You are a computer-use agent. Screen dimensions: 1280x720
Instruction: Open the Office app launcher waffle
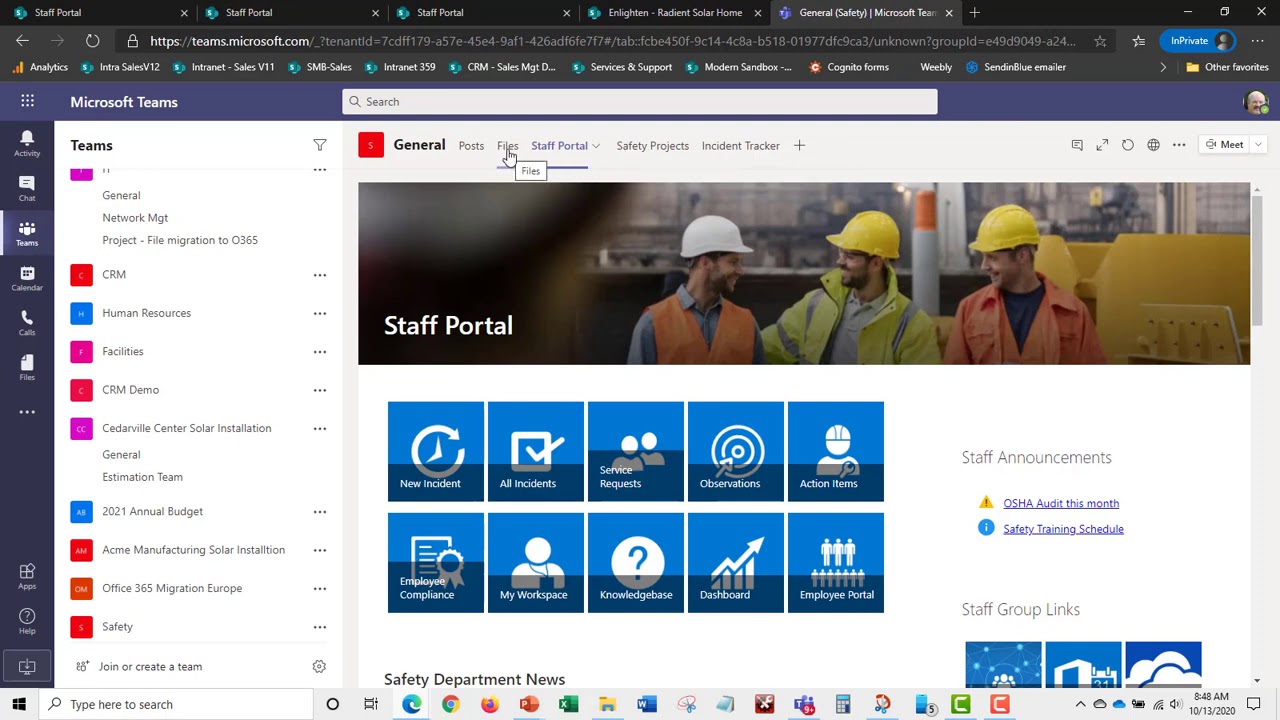[27, 101]
